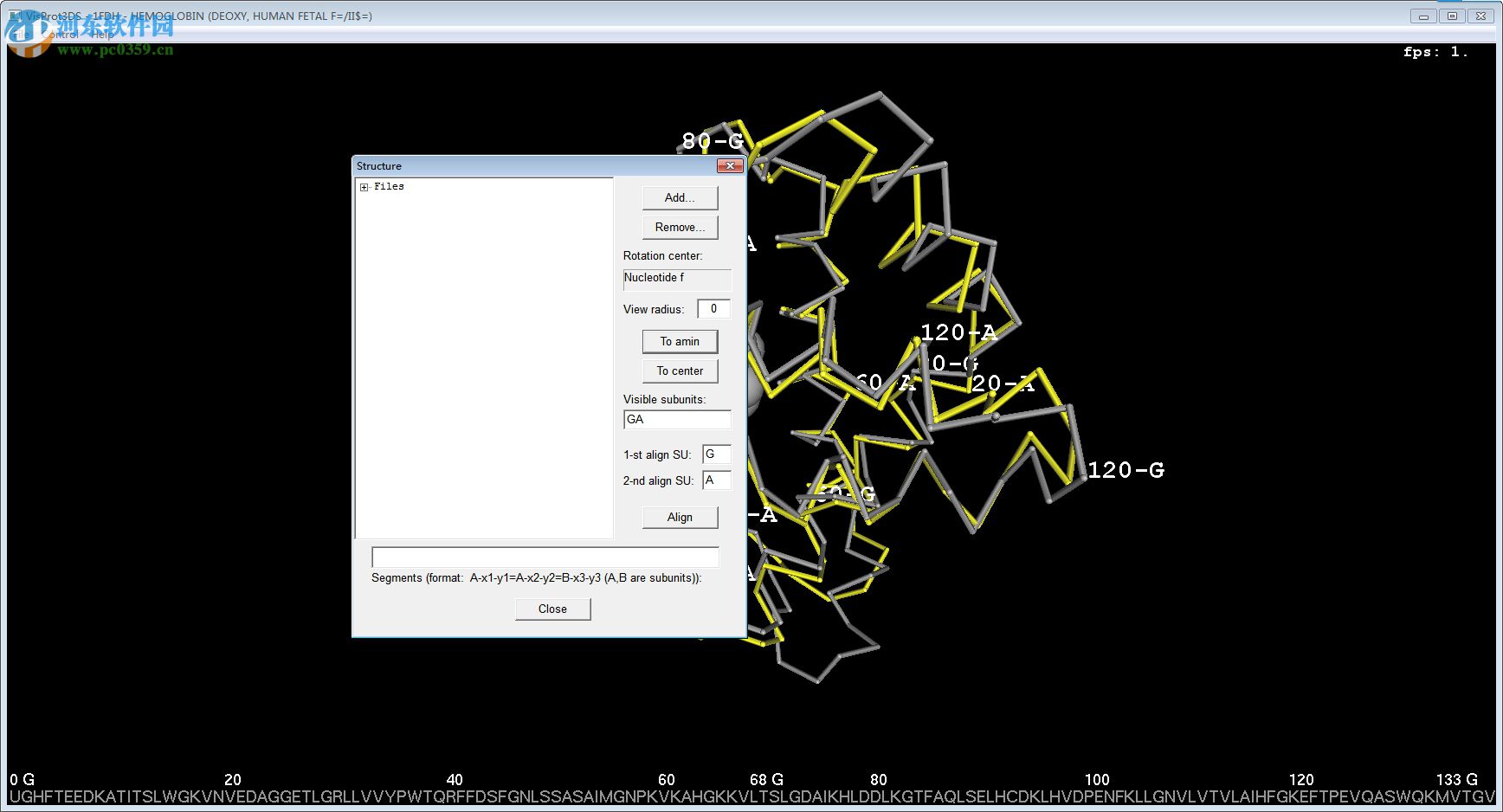The height and width of the screenshot is (812, 1503).
Task: Click the 80-G residue label in 3D view
Action: tap(713, 141)
